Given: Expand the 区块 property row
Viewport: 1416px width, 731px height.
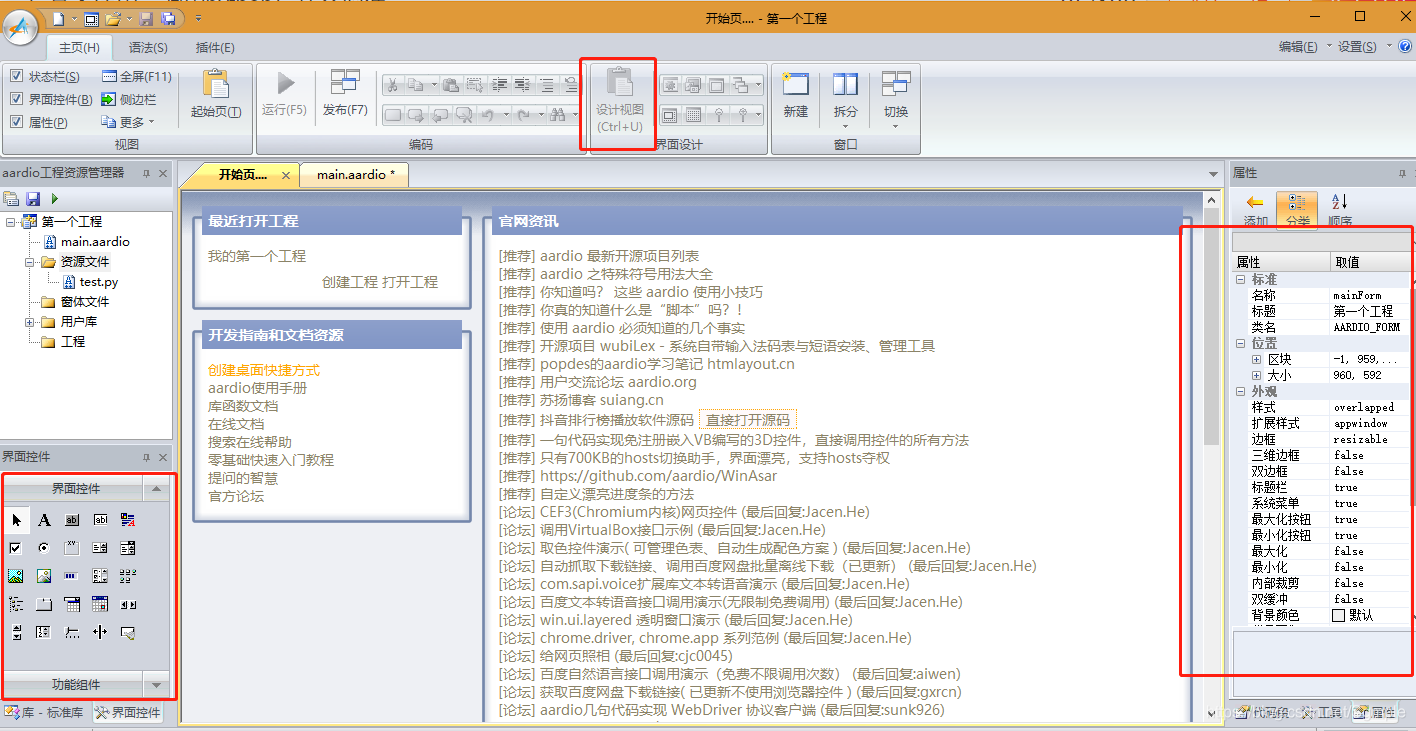Looking at the screenshot, I should point(1256,359).
